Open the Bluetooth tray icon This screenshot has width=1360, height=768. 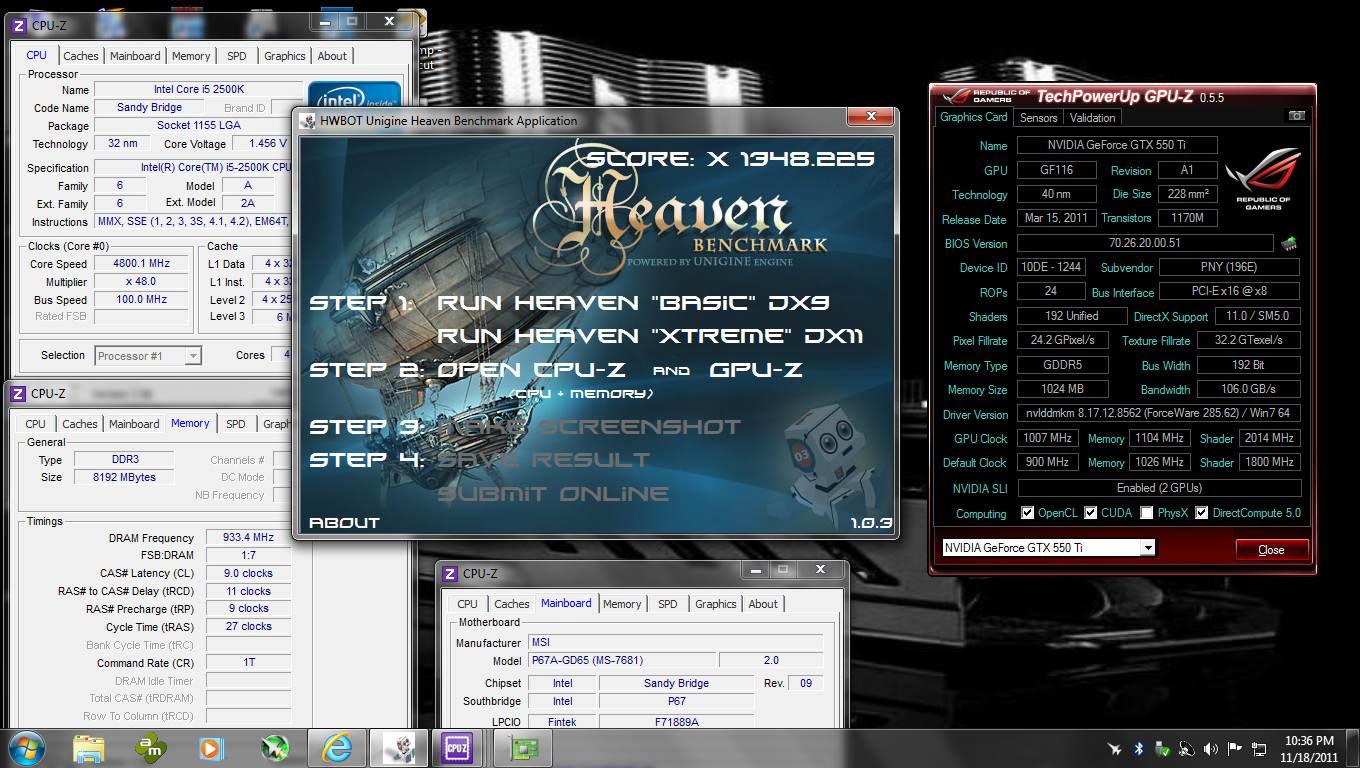pos(1138,748)
